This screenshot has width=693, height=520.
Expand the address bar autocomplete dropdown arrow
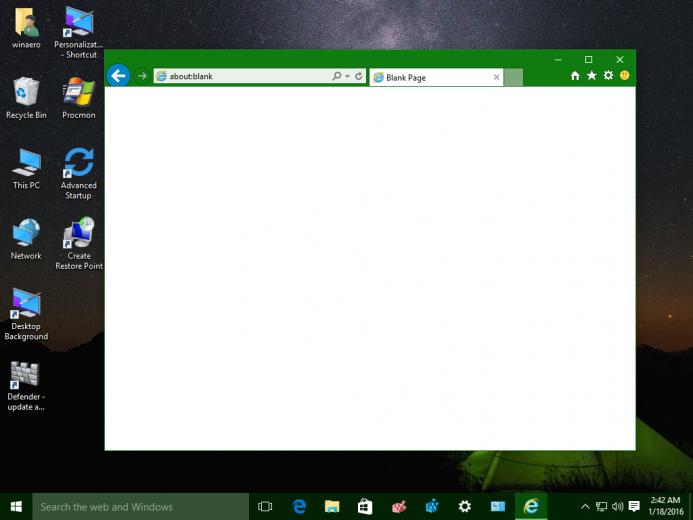pos(347,76)
